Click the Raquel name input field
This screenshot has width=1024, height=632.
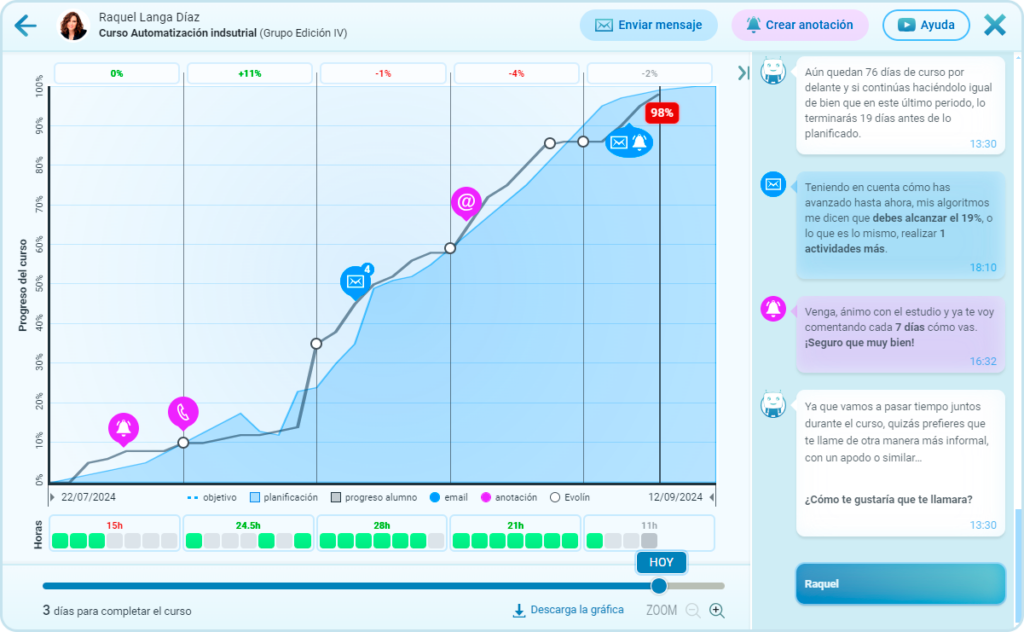click(x=900, y=584)
